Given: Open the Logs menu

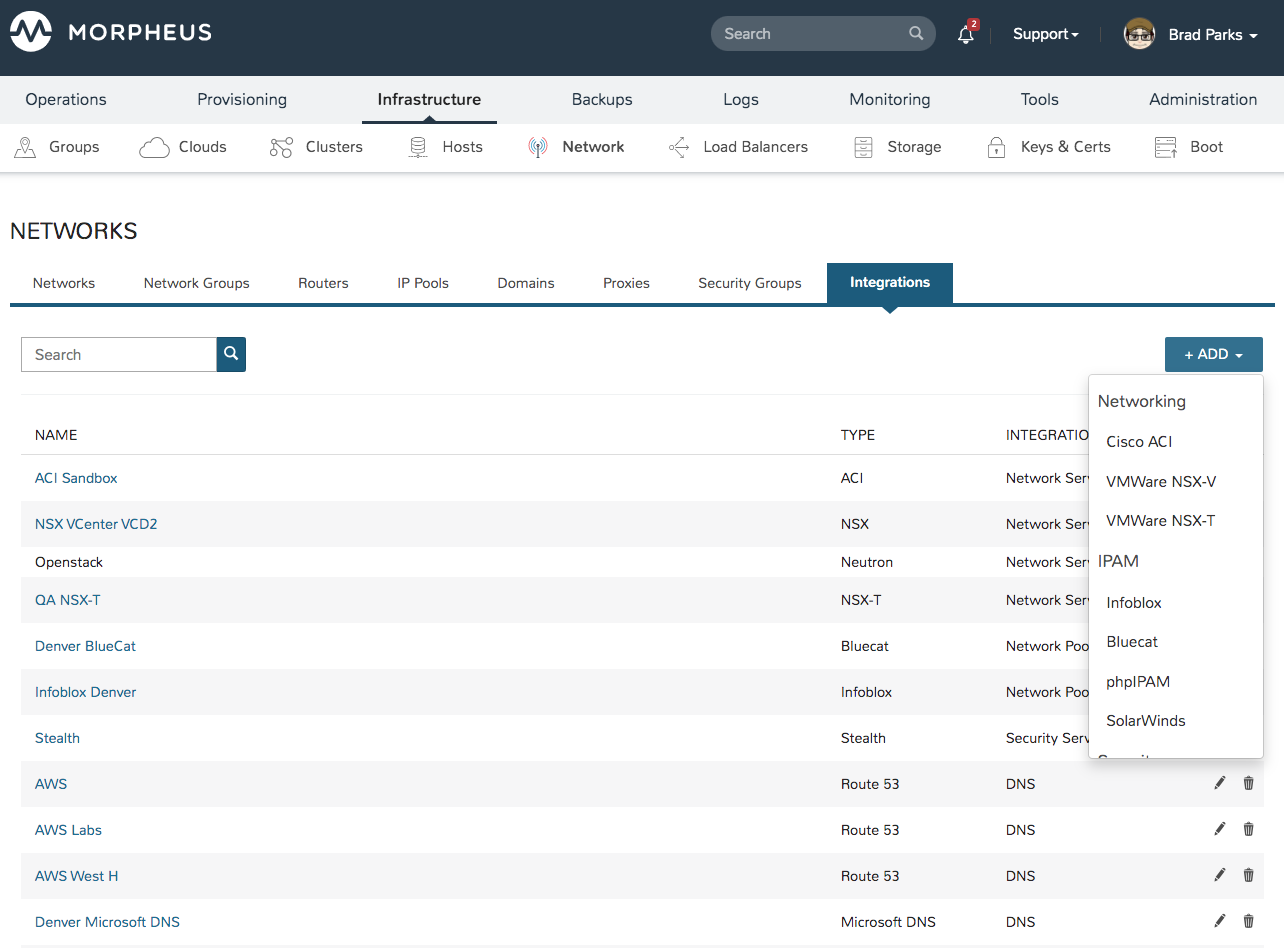Looking at the screenshot, I should coord(741,99).
